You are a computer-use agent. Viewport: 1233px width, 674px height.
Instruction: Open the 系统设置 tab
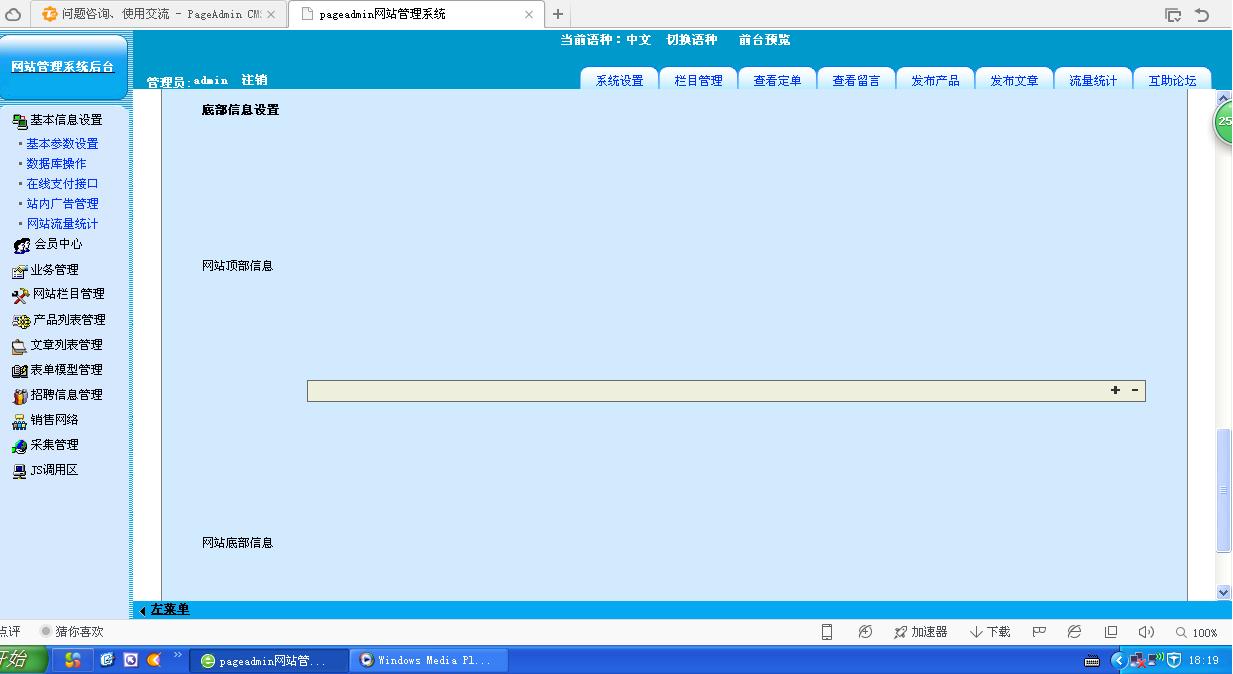[x=619, y=80]
